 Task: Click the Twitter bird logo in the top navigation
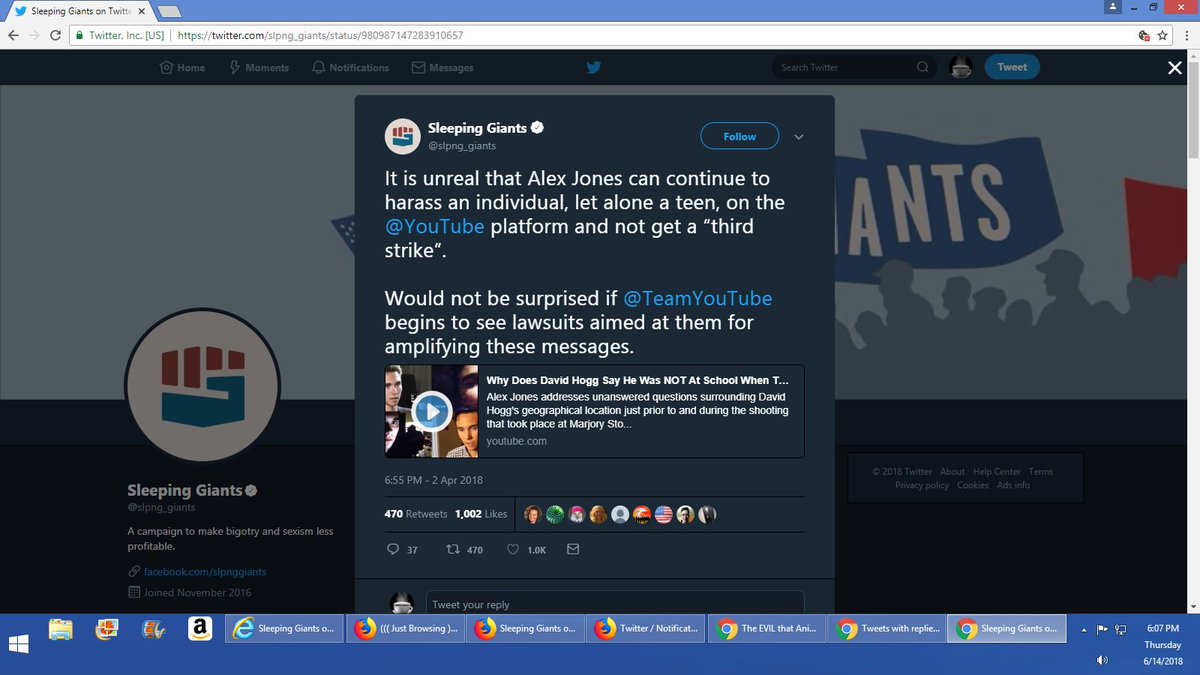click(593, 67)
